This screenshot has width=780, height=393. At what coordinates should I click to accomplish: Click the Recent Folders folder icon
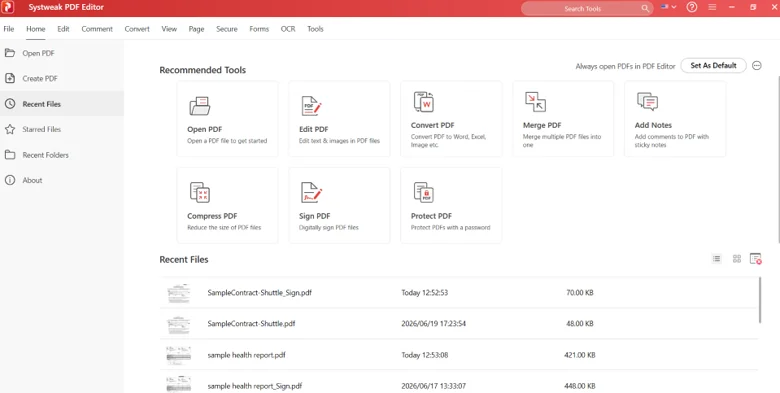point(10,155)
